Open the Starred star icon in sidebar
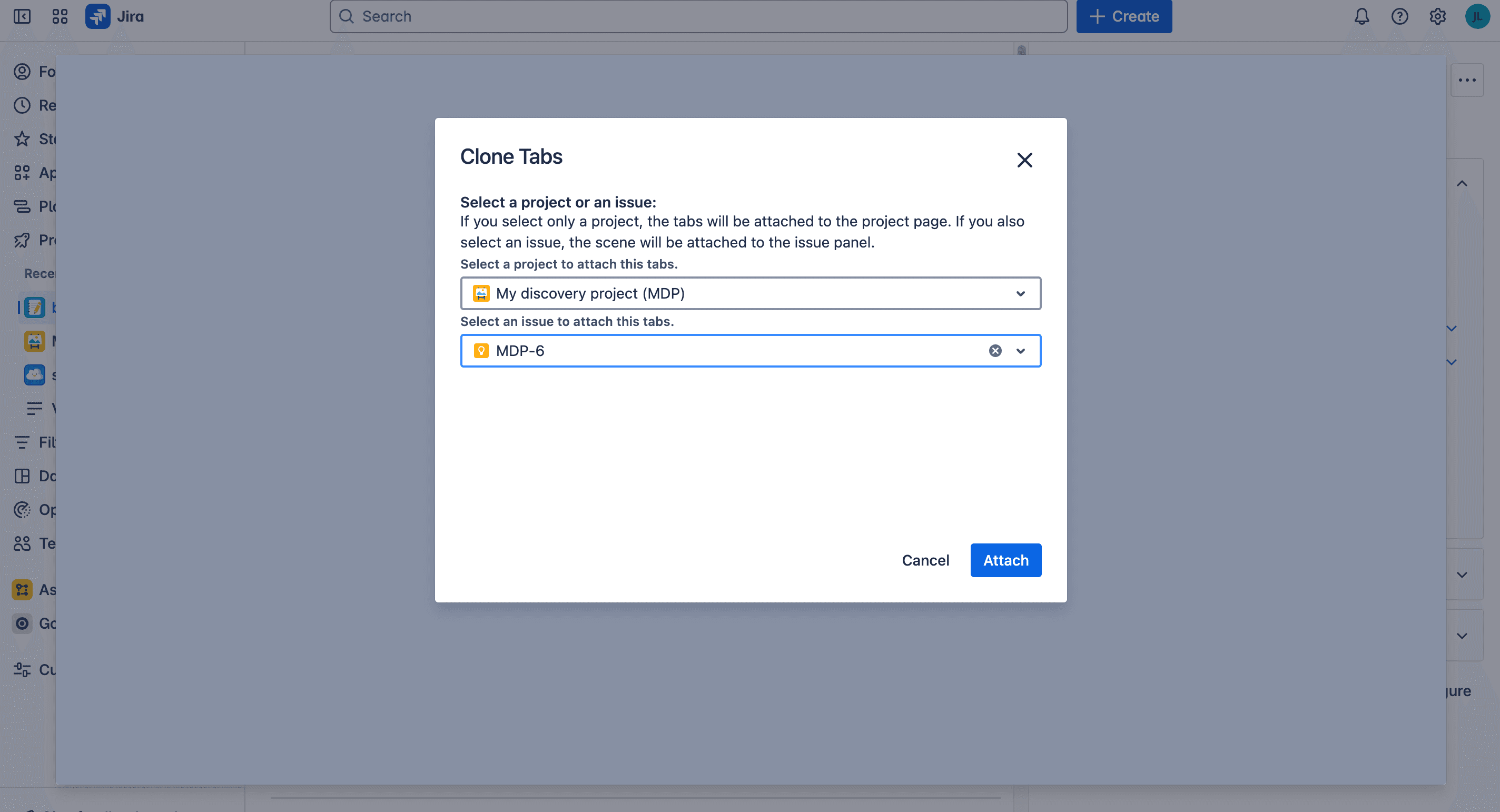 coord(22,138)
